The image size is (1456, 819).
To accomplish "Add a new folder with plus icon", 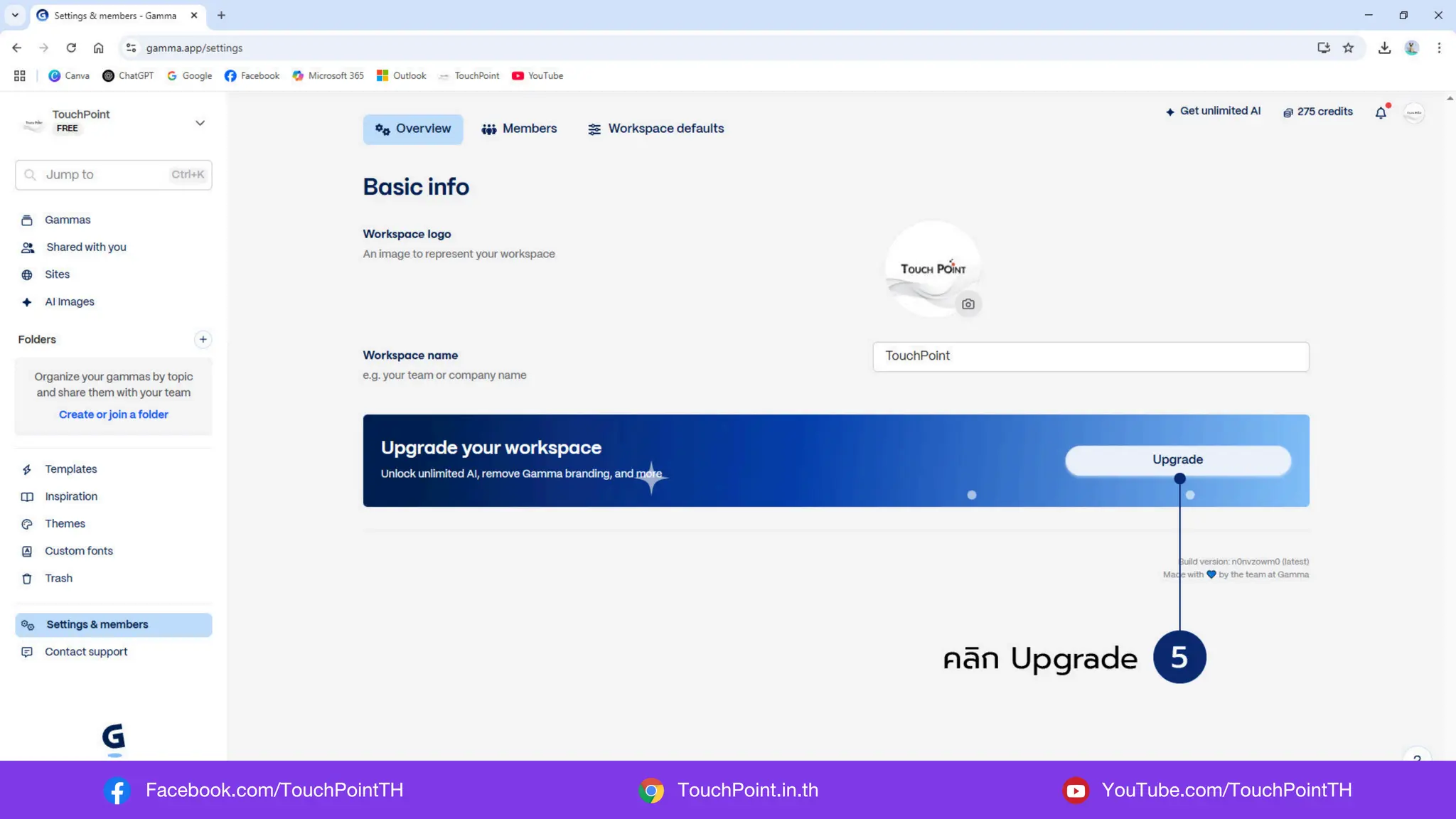I will (x=203, y=339).
